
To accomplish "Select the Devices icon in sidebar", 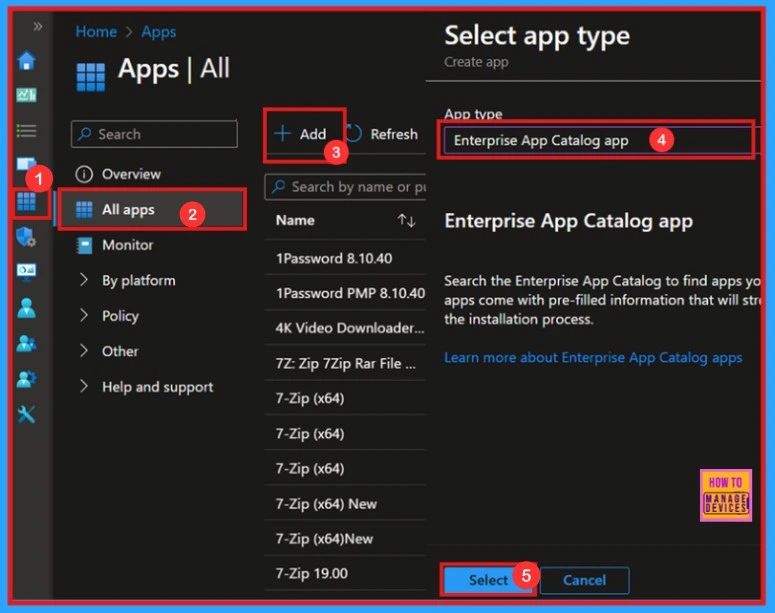I will (26, 165).
